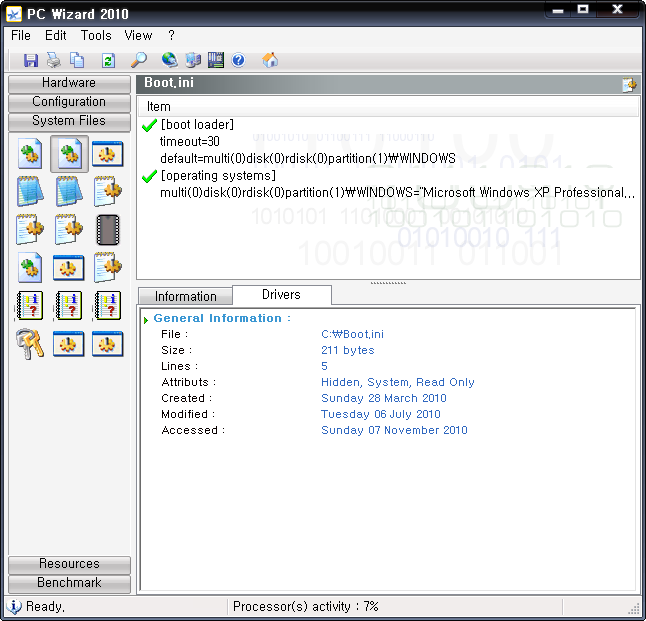Refresh data with the green arrows icon
Viewport: 646px width, 621px height.
108,61
